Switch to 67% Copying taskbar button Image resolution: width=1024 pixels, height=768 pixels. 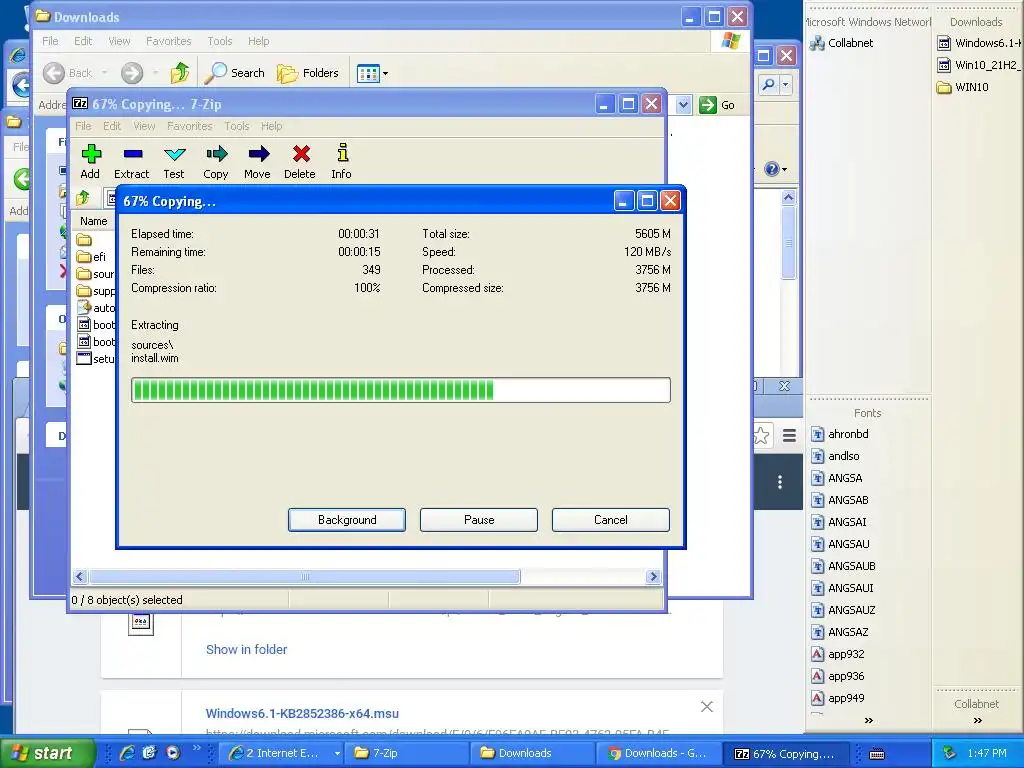coord(787,753)
